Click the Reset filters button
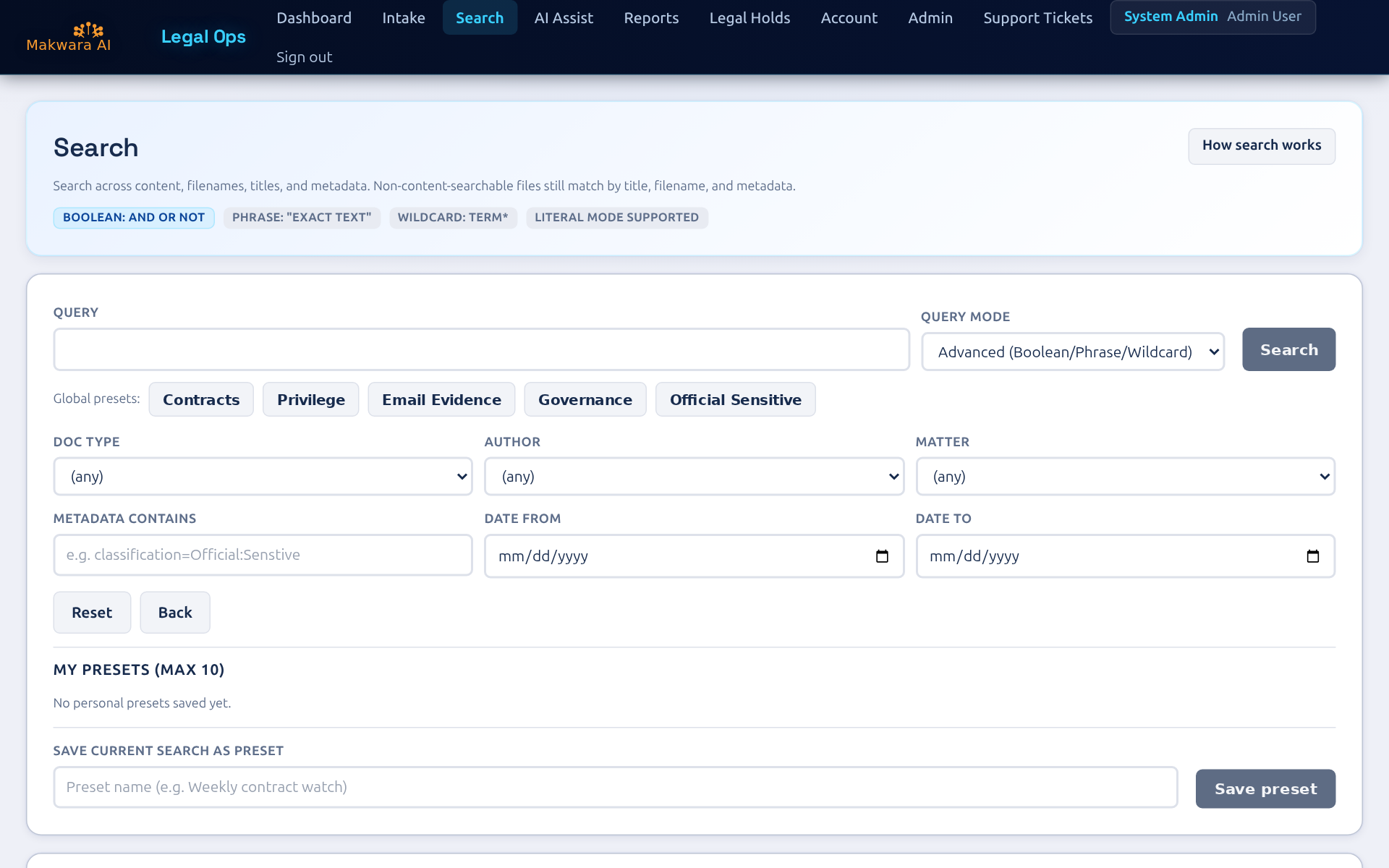1389x868 pixels. pos(92,613)
